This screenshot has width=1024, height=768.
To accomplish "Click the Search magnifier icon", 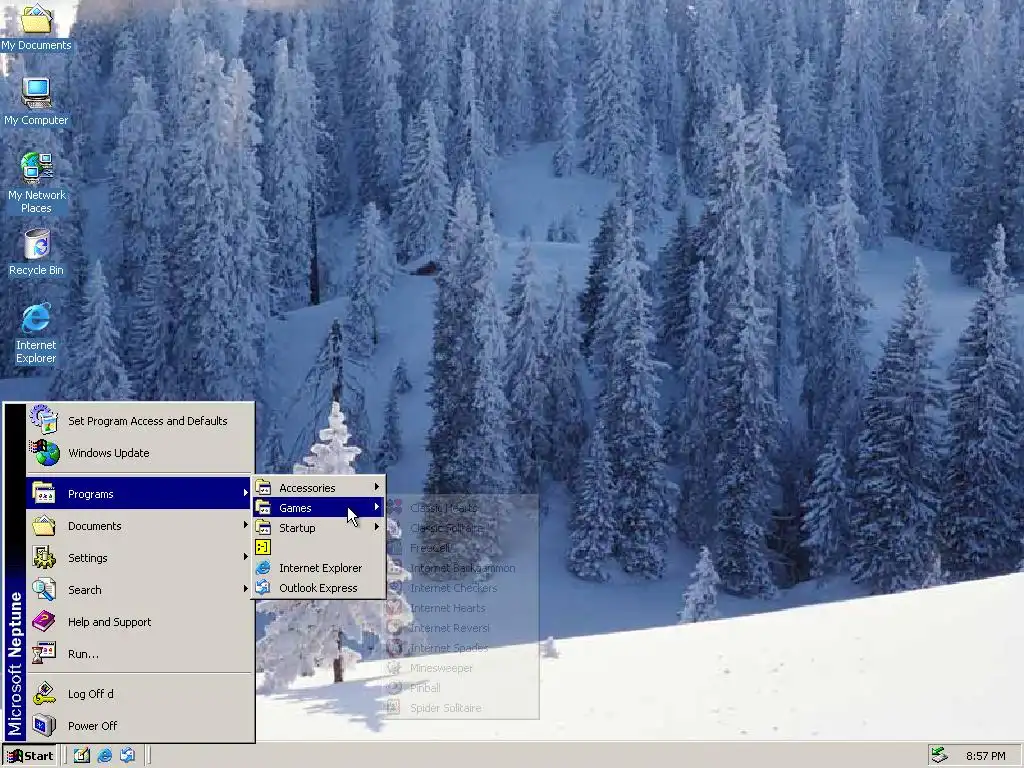I will 44,589.
